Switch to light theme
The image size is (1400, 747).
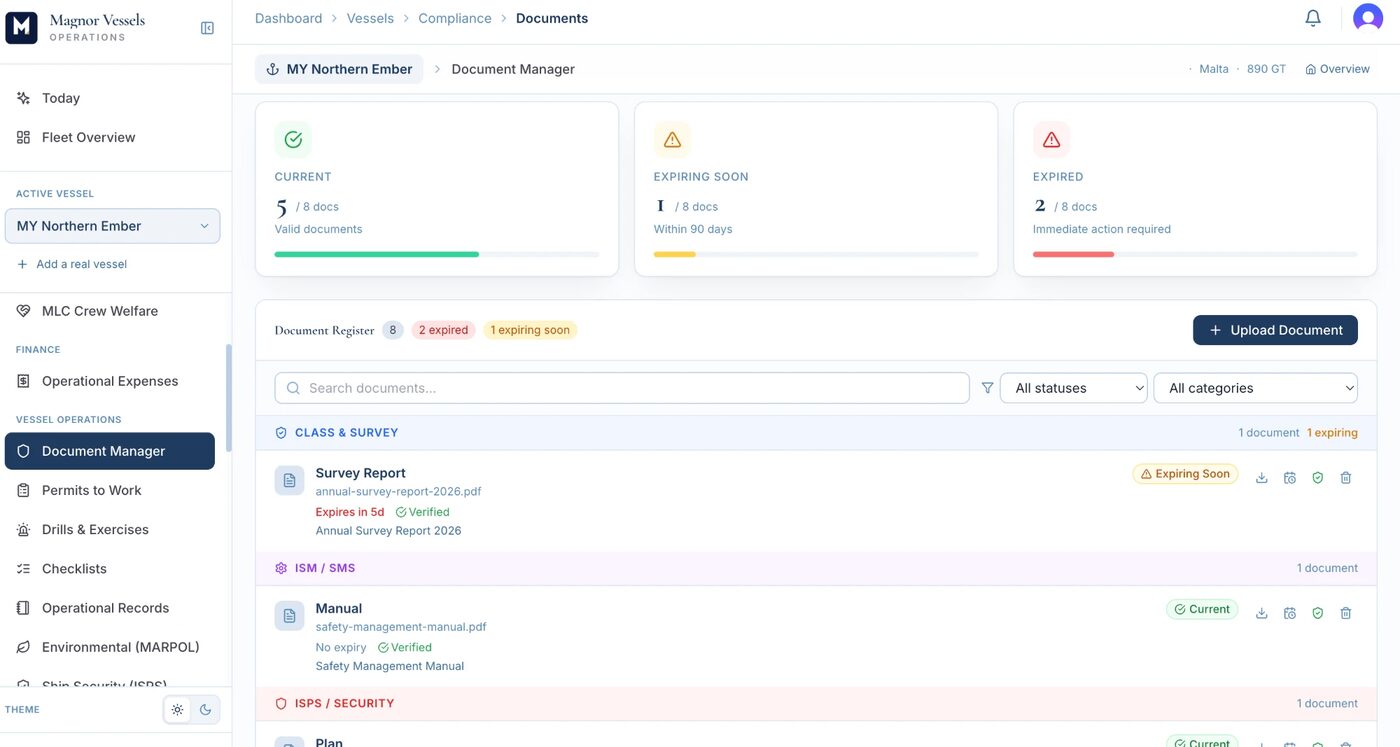[177, 710]
